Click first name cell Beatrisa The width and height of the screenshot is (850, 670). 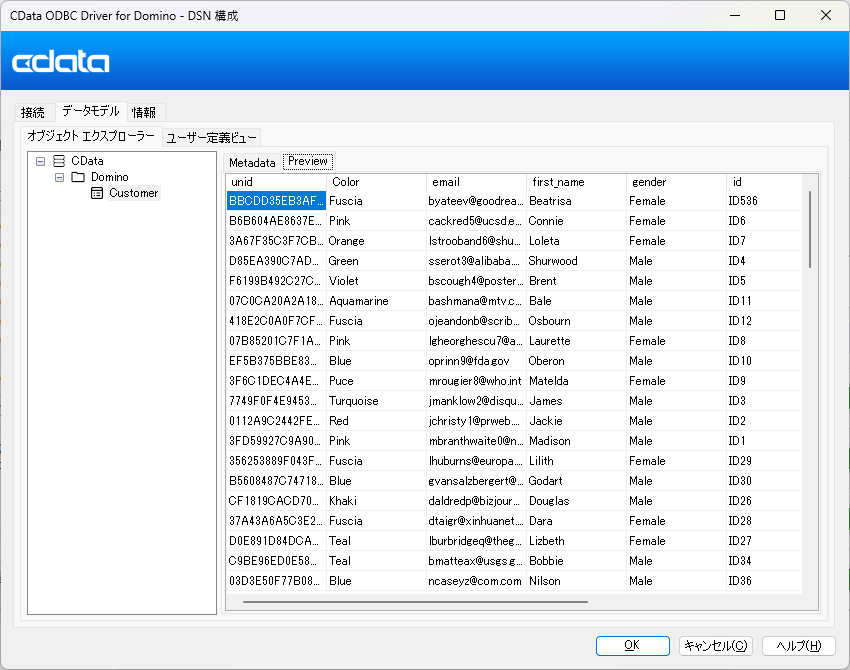(x=576, y=201)
